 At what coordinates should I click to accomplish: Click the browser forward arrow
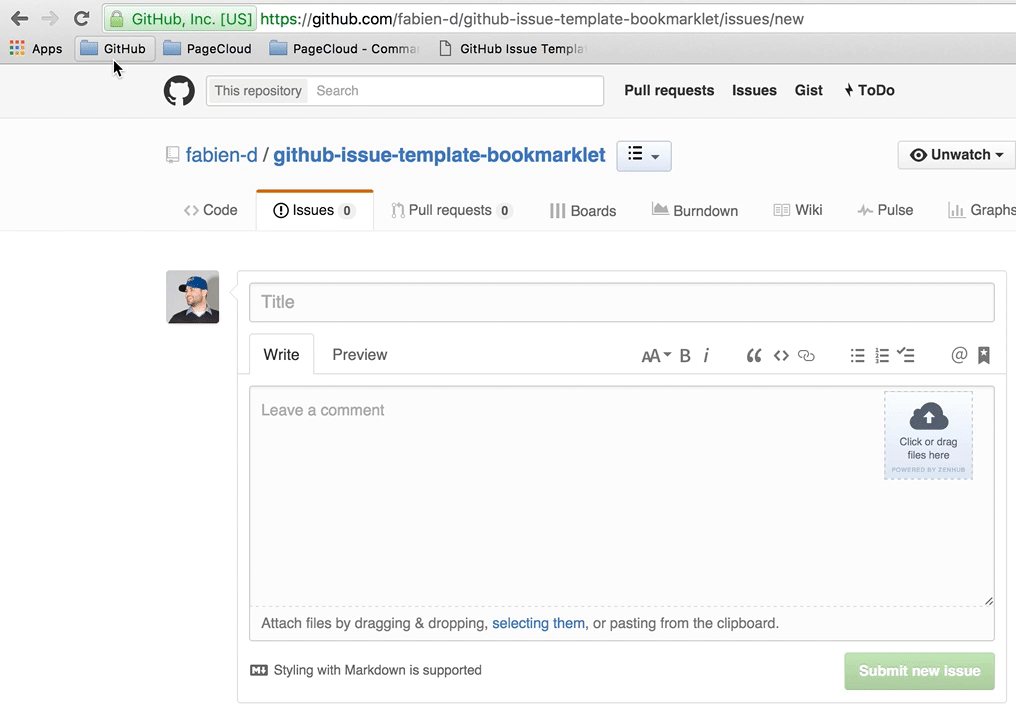(x=50, y=18)
